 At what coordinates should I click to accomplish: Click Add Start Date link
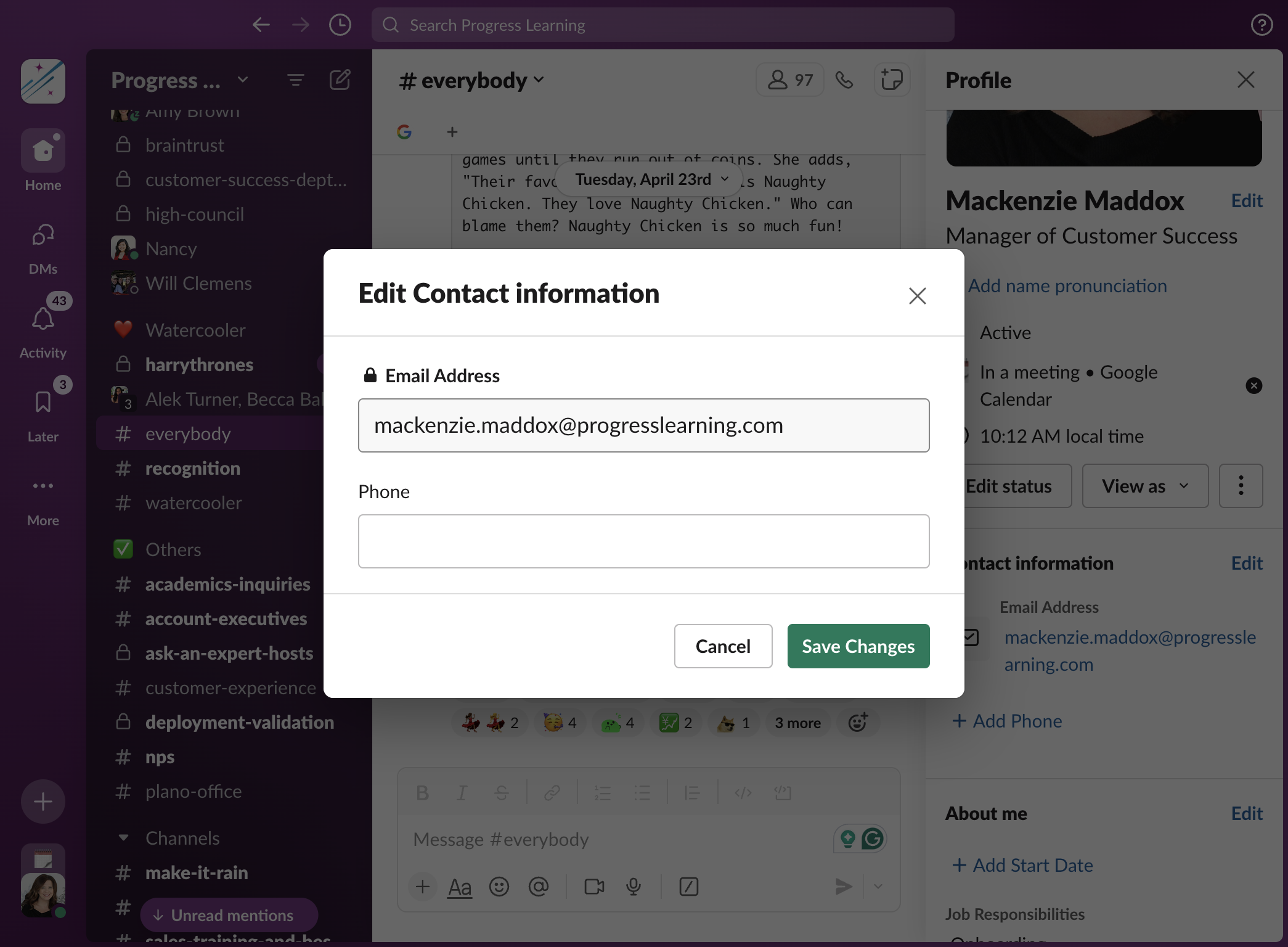tap(1022, 865)
